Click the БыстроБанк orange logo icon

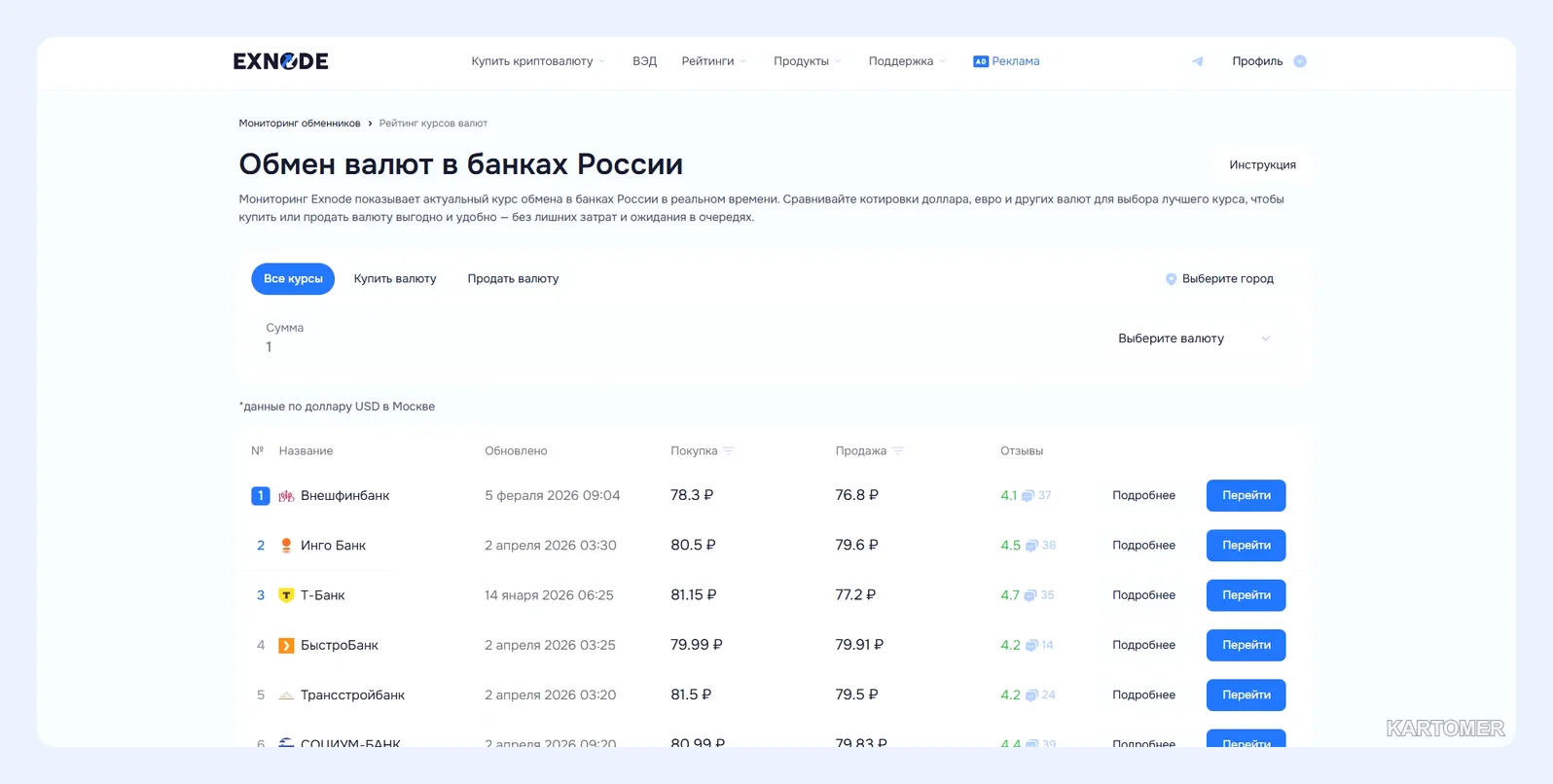[286, 646]
